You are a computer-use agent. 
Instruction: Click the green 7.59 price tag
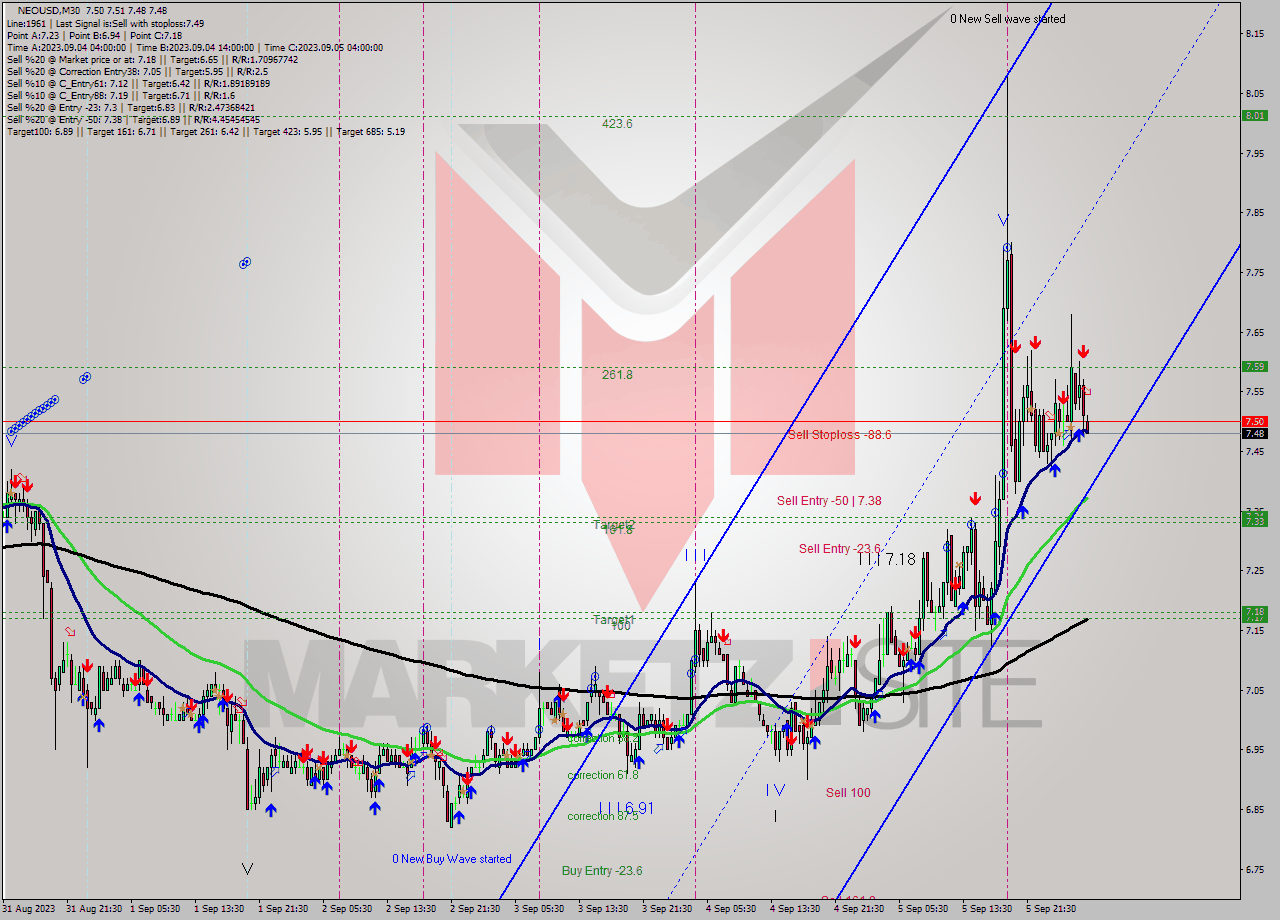1255,366
